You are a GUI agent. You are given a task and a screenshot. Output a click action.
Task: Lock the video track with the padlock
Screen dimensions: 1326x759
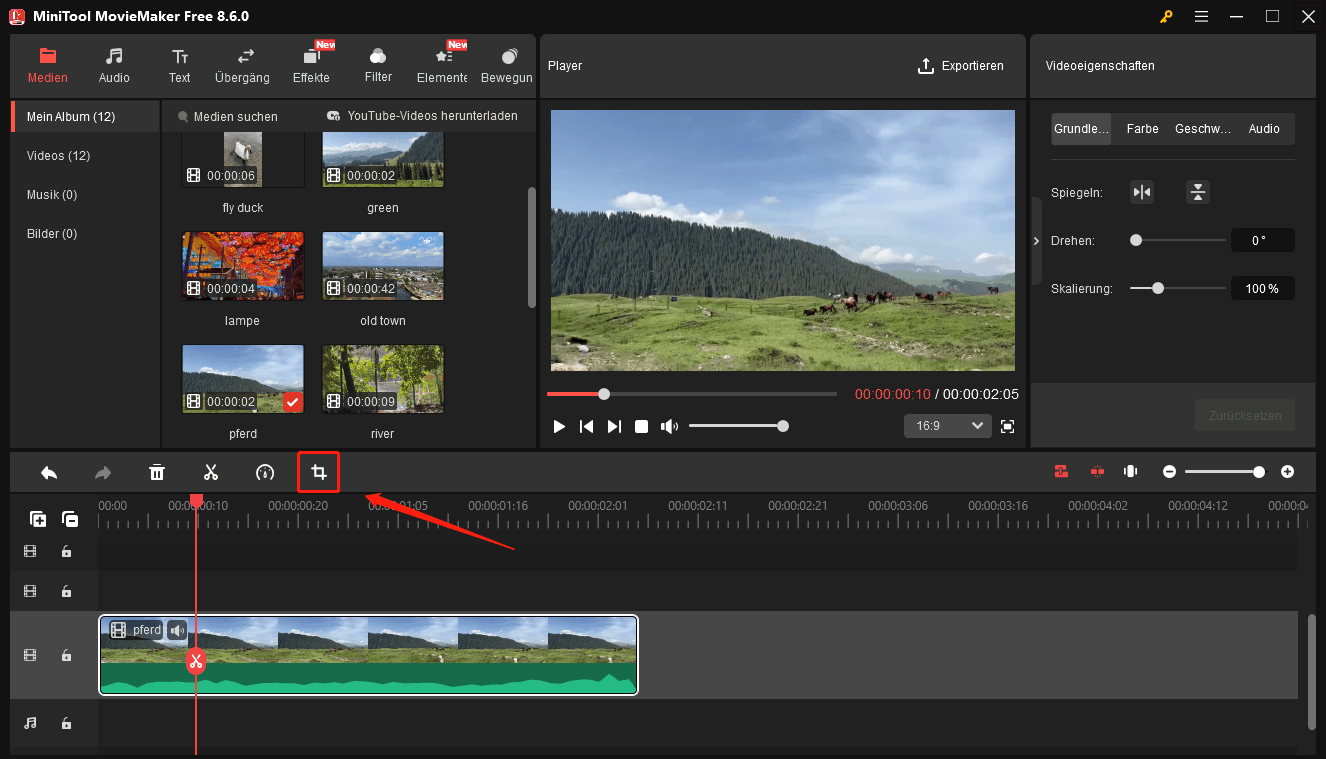coord(66,655)
